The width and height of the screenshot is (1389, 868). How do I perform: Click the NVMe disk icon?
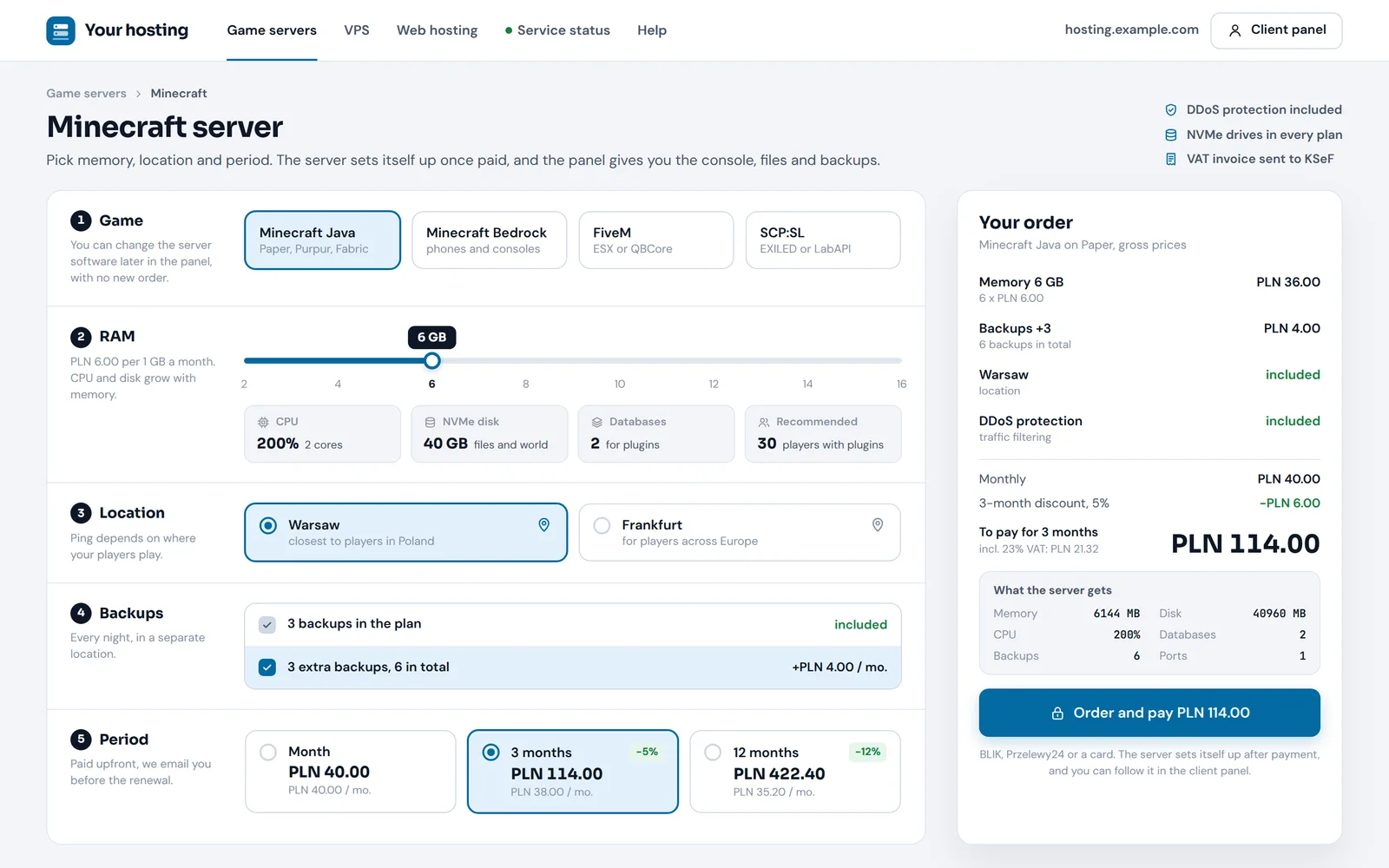pyautogui.click(x=430, y=422)
